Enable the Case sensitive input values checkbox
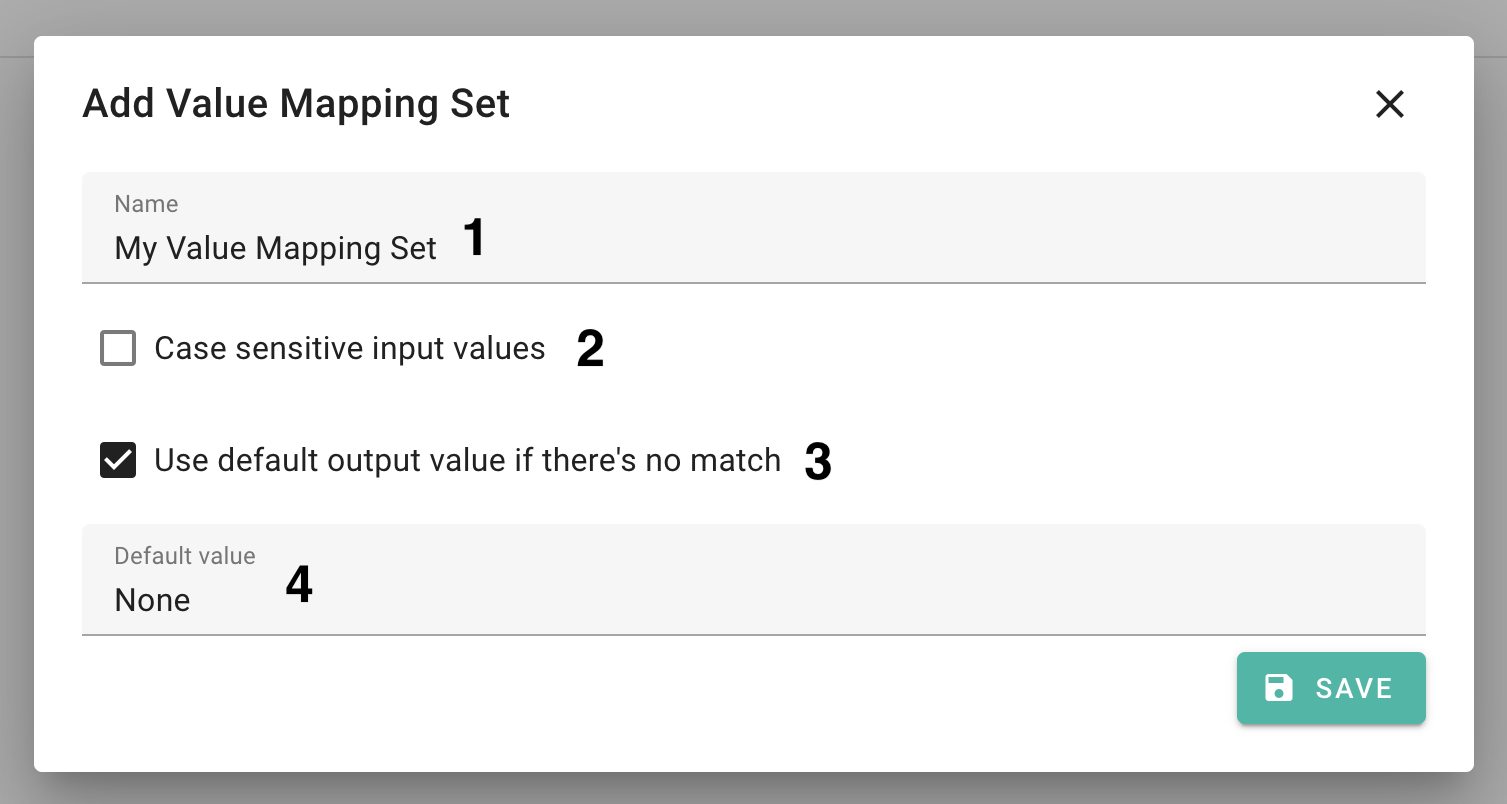 pyautogui.click(x=118, y=349)
